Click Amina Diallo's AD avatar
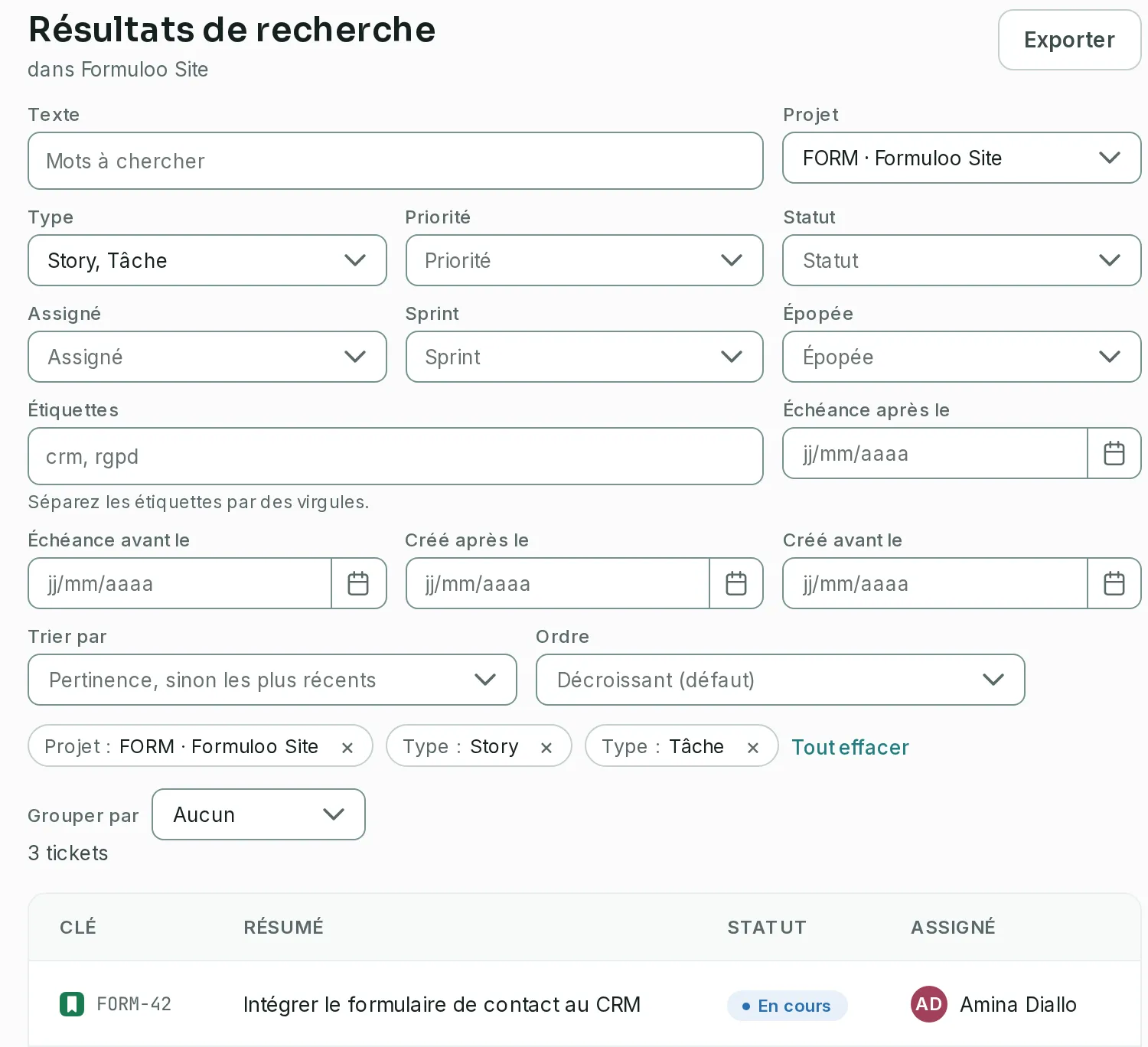This screenshot has height=1047, width=1148. coord(929,1004)
